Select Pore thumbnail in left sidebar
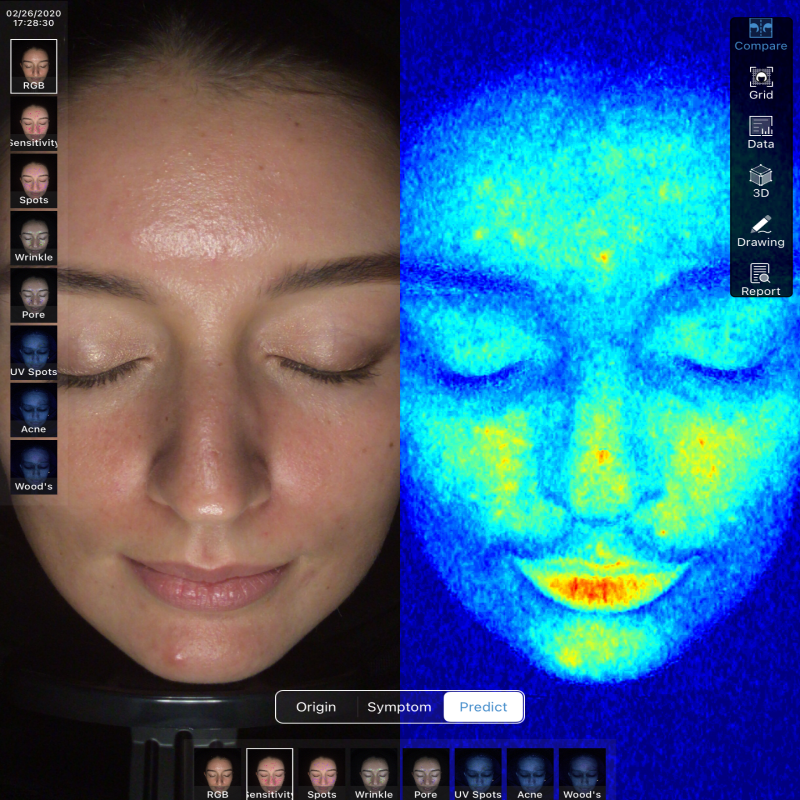 tap(33, 295)
